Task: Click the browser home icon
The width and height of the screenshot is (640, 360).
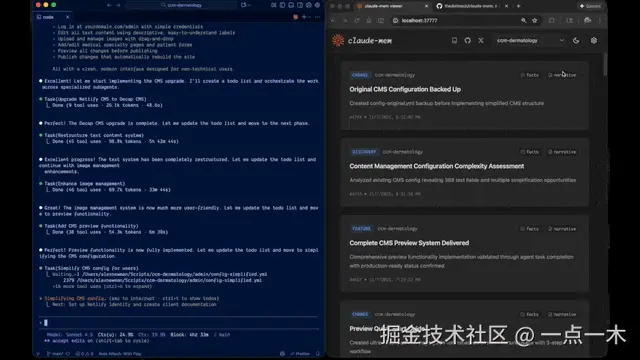Action: (x=369, y=20)
